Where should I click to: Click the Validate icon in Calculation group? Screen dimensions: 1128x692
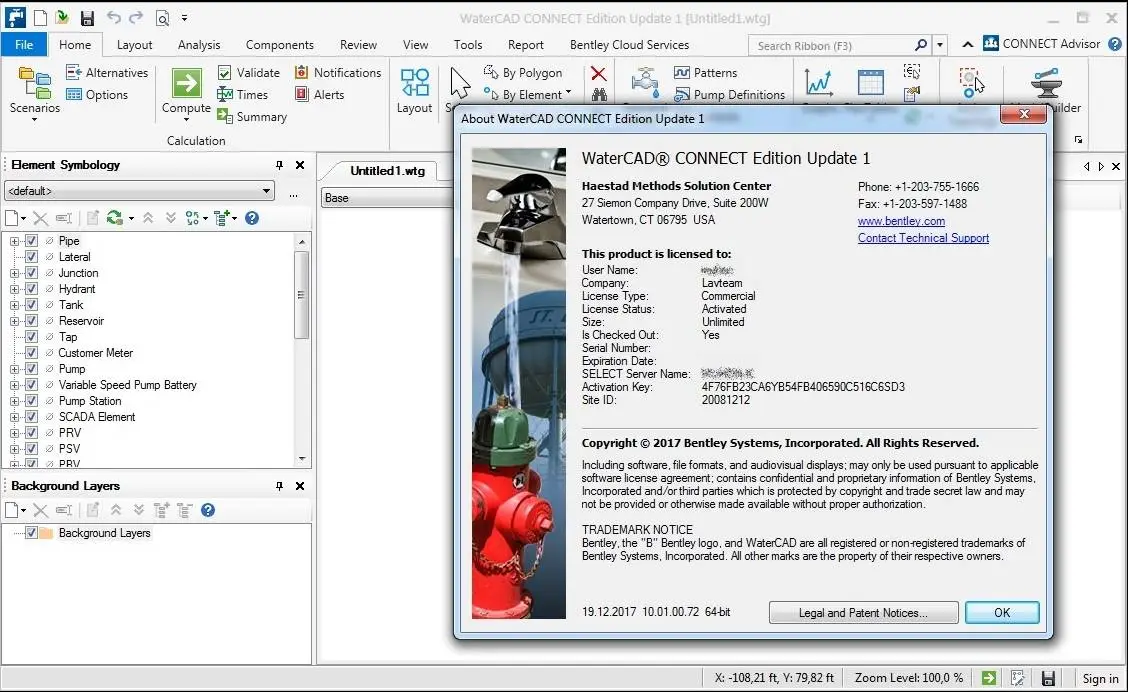pos(226,73)
